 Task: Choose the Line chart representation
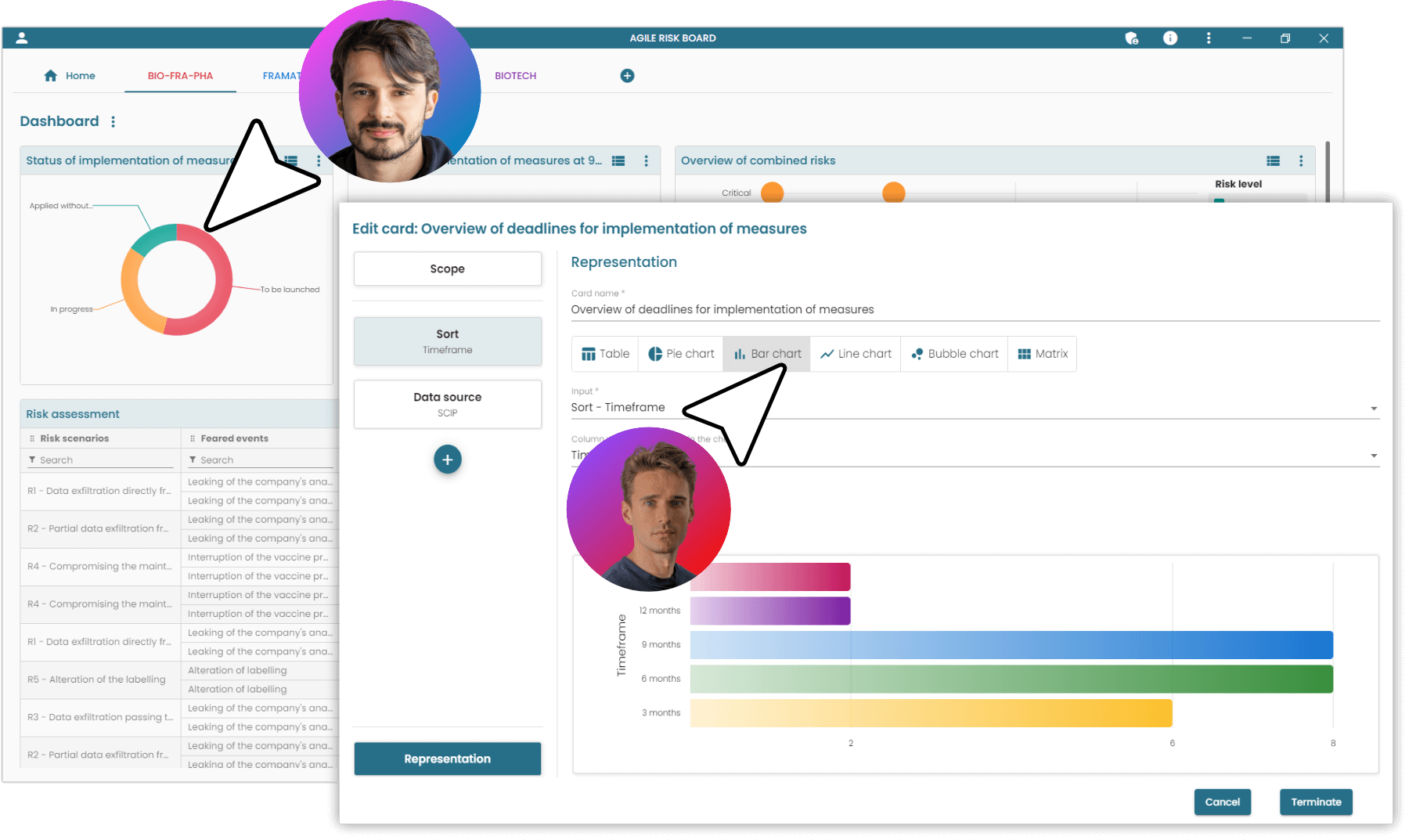855,354
